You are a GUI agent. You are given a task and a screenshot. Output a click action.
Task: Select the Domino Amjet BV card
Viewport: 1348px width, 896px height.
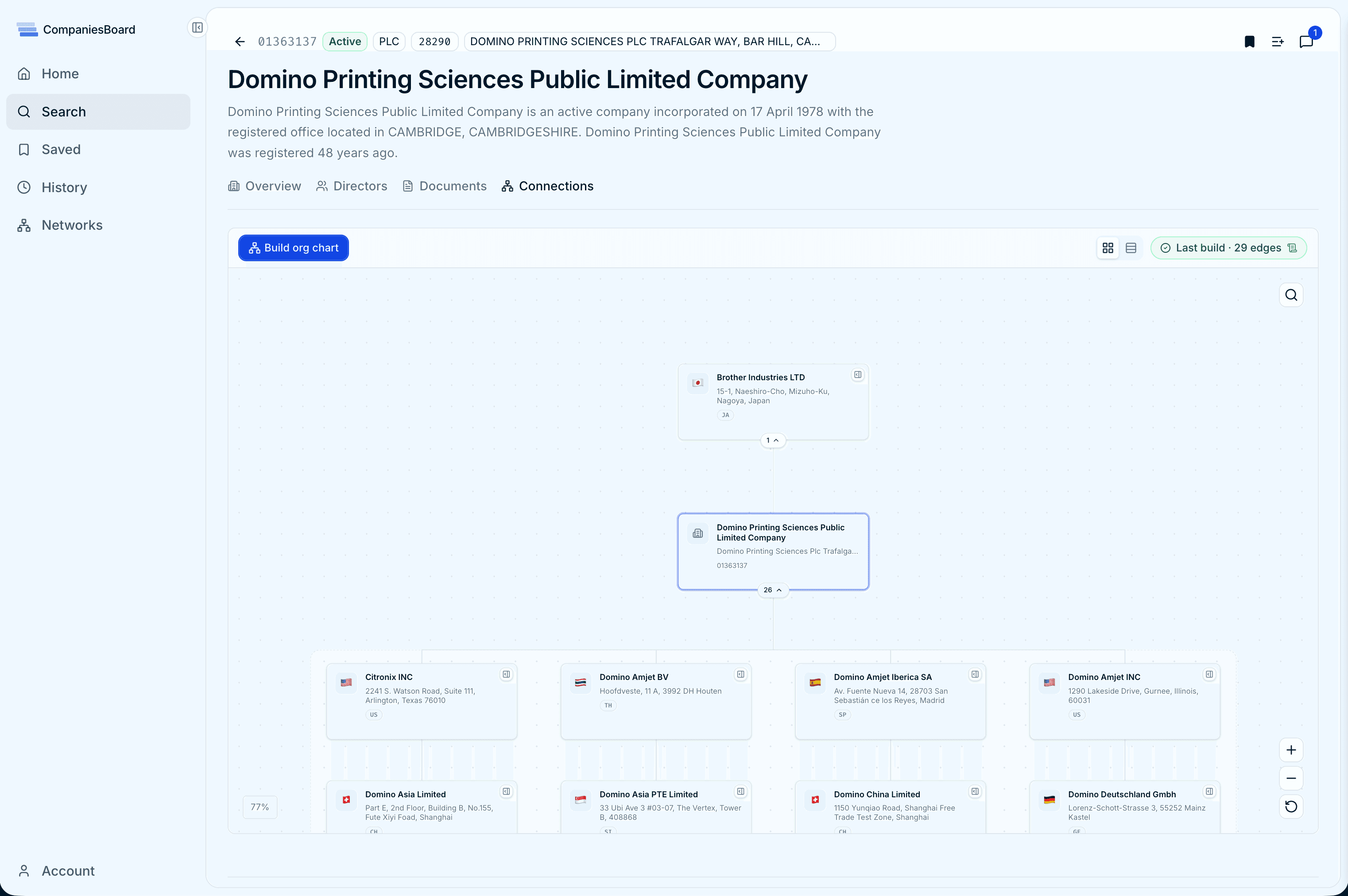pyautogui.click(x=656, y=701)
